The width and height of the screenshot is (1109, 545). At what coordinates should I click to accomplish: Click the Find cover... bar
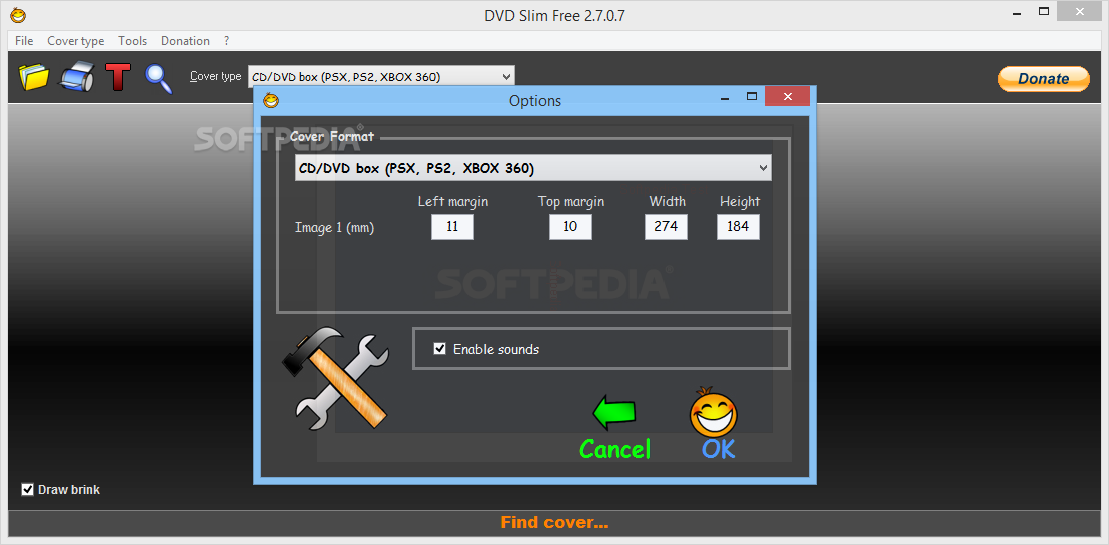pos(554,523)
